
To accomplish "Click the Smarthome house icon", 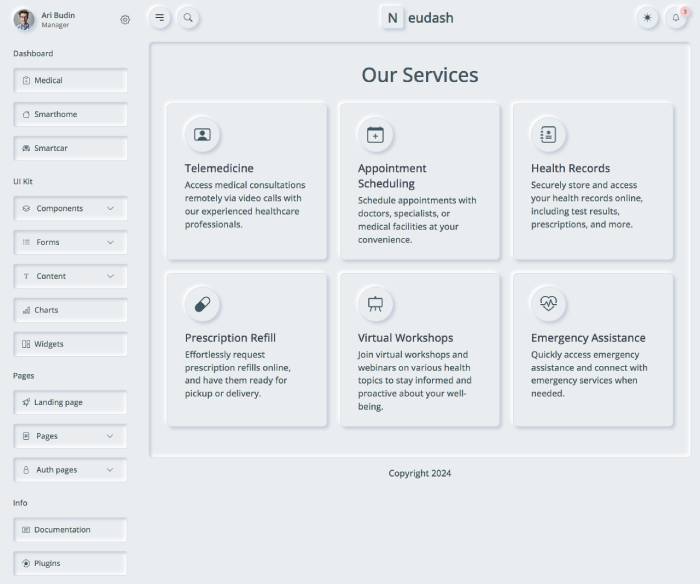I will 26,114.
